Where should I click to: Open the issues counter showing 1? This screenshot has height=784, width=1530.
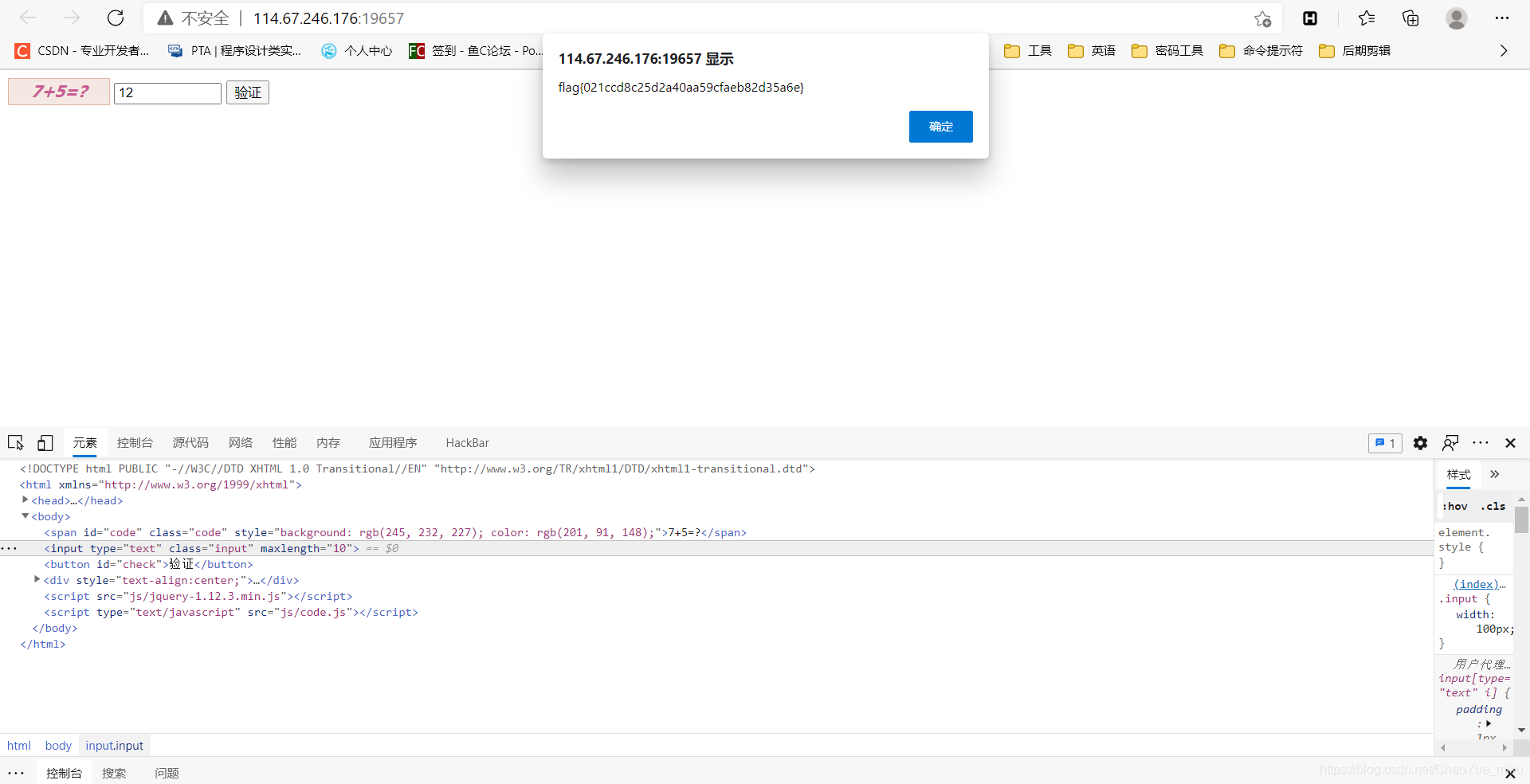[1385, 443]
